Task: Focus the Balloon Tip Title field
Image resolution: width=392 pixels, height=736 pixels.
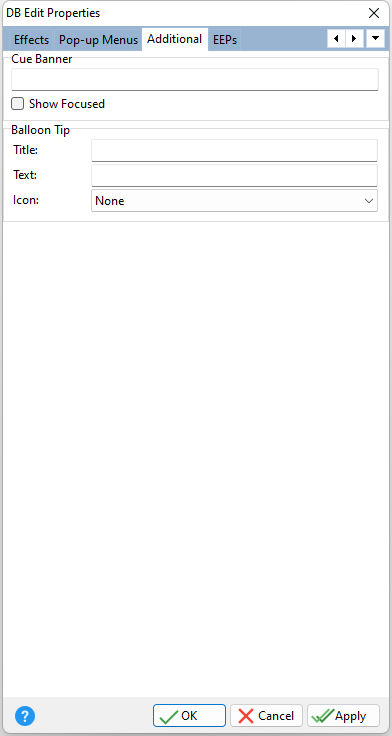Action: click(x=234, y=151)
